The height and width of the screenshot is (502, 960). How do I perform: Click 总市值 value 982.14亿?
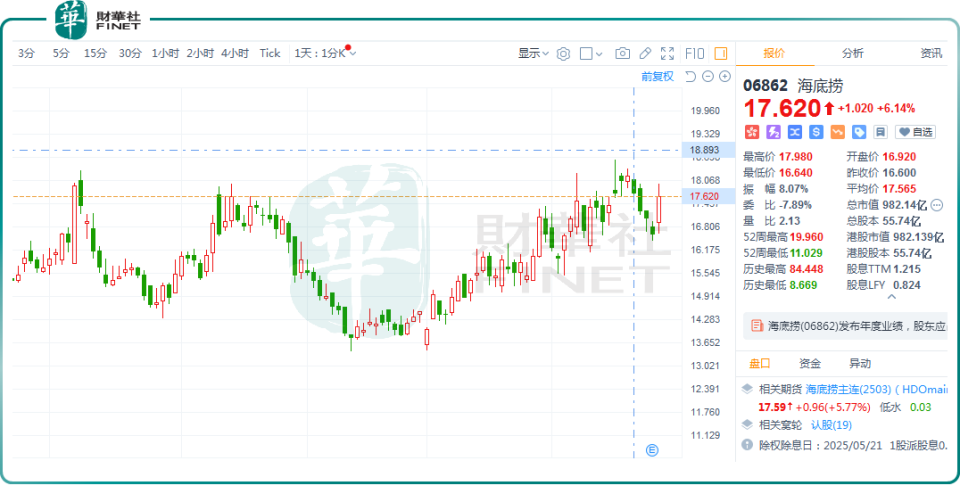905,205
